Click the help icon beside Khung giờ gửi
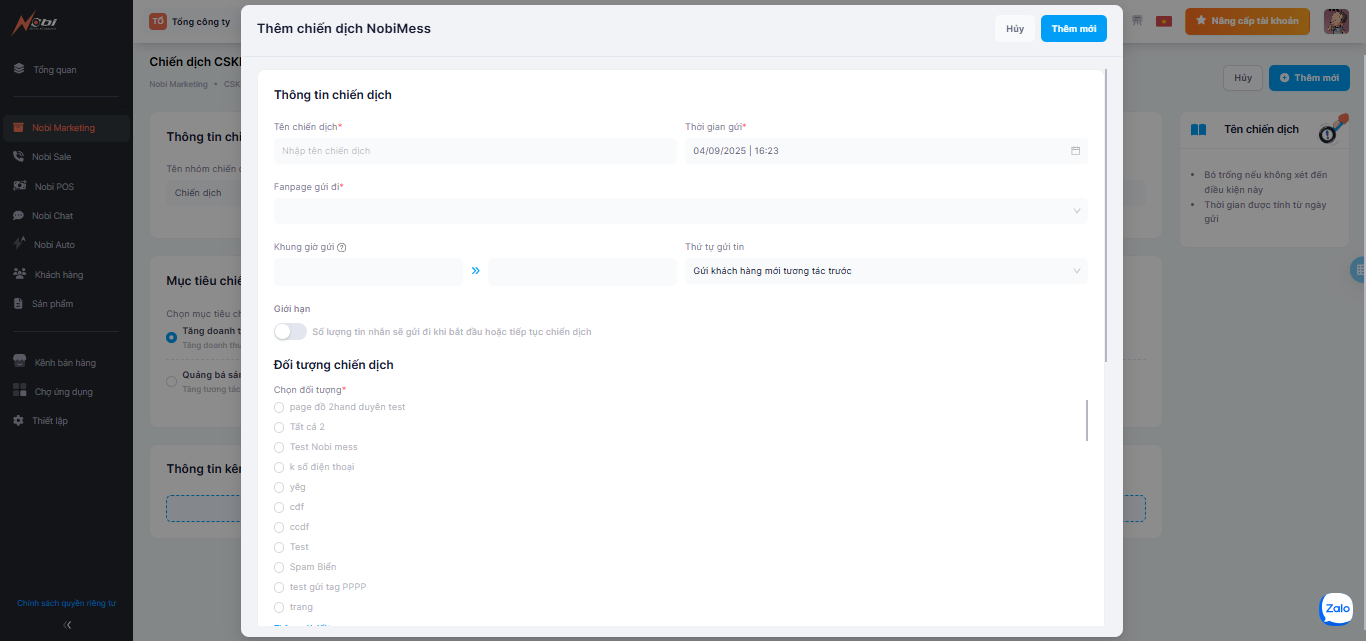The height and width of the screenshot is (641, 1366). click(x=342, y=247)
